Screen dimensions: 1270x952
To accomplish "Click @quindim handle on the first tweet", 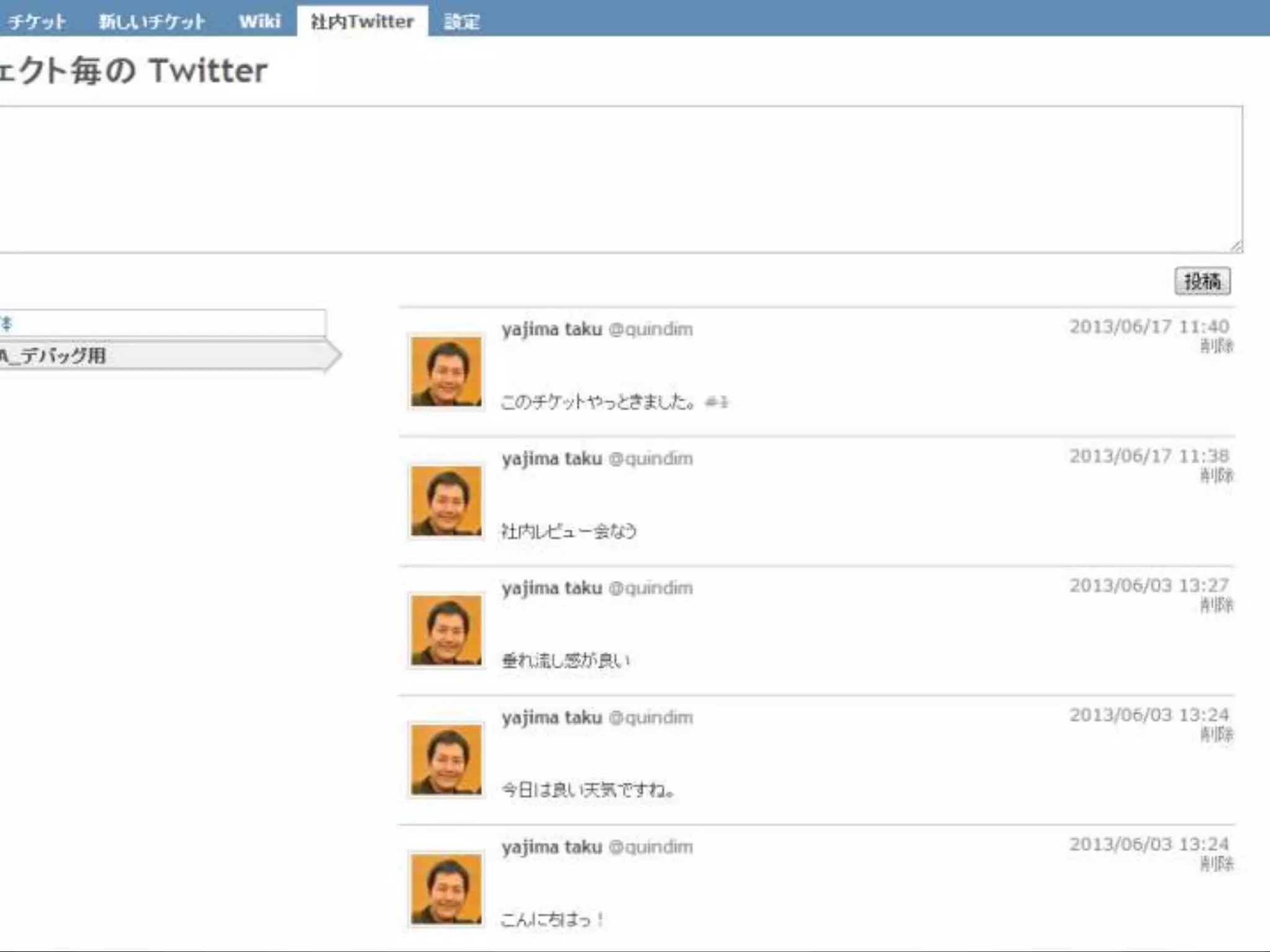I will pyautogui.click(x=651, y=329).
